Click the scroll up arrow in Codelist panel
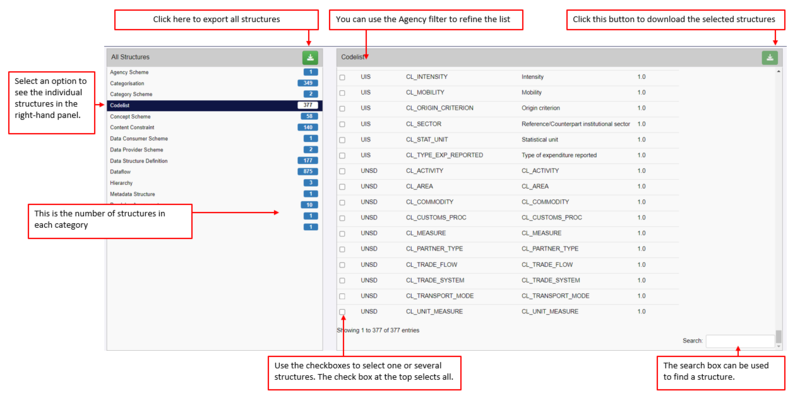 click(779, 72)
